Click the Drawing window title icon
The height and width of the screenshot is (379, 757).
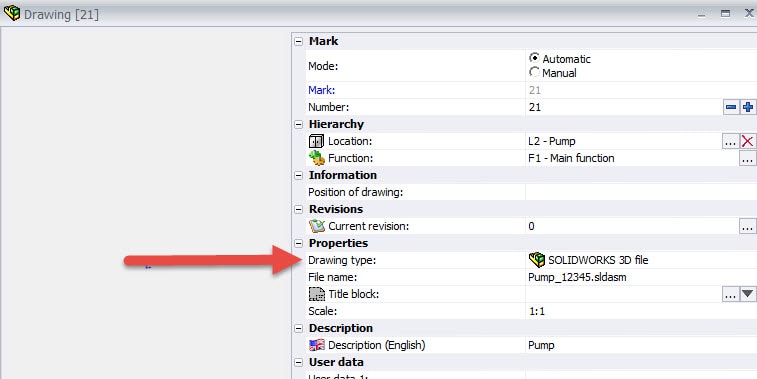click(12, 14)
